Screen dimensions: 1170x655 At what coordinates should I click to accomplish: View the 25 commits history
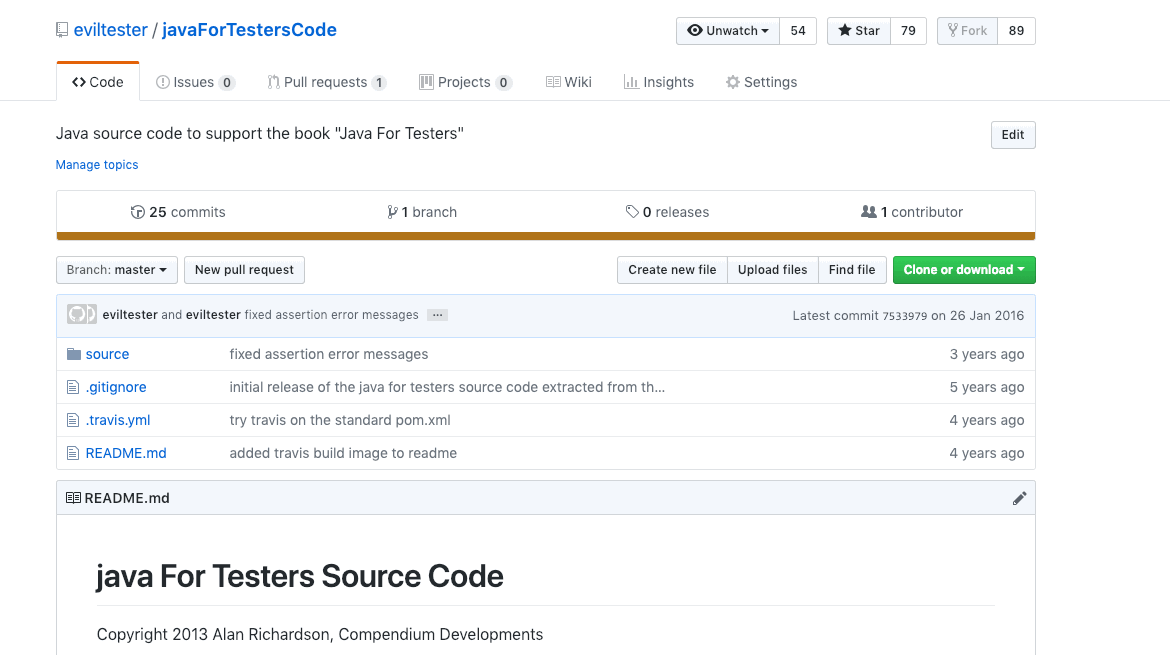pos(178,212)
